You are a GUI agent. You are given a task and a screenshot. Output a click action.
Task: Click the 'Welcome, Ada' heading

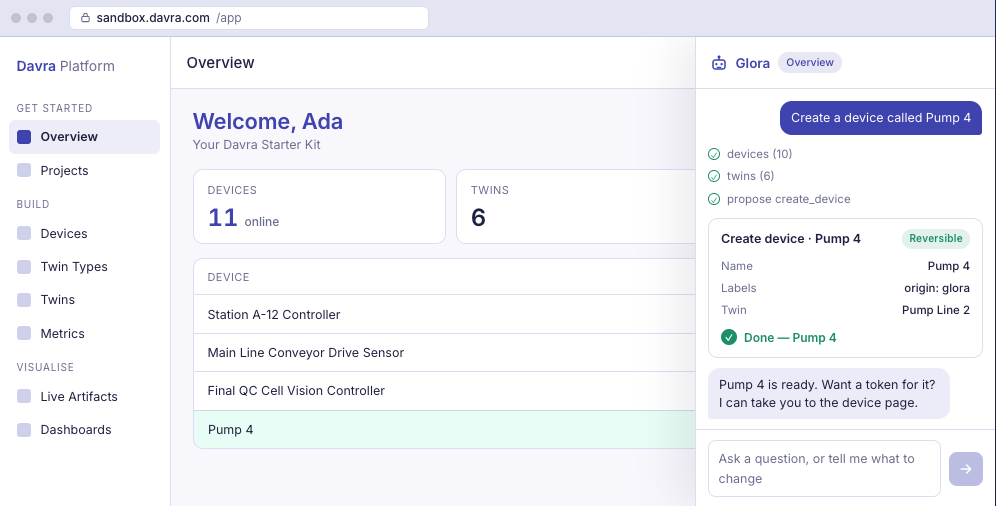coord(267,121)
